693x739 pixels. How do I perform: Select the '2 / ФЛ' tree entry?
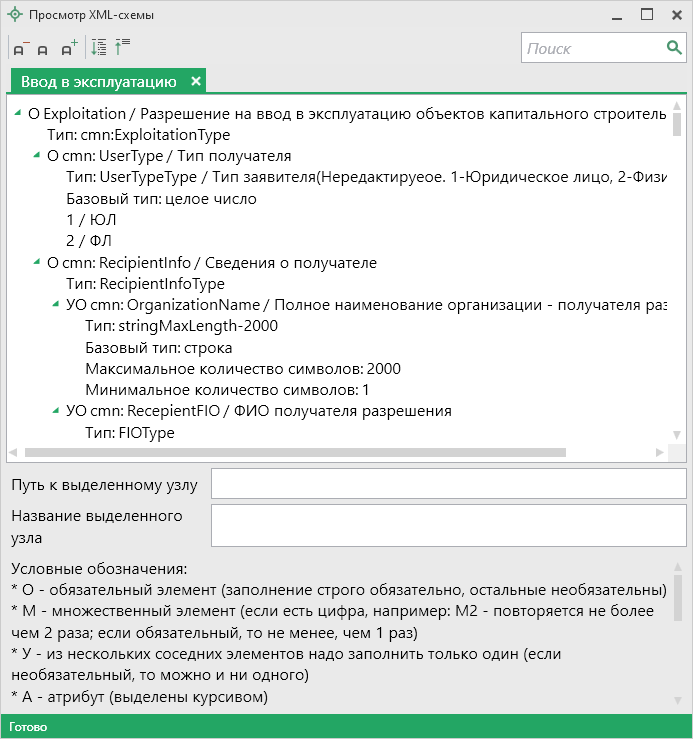[89, 241]
